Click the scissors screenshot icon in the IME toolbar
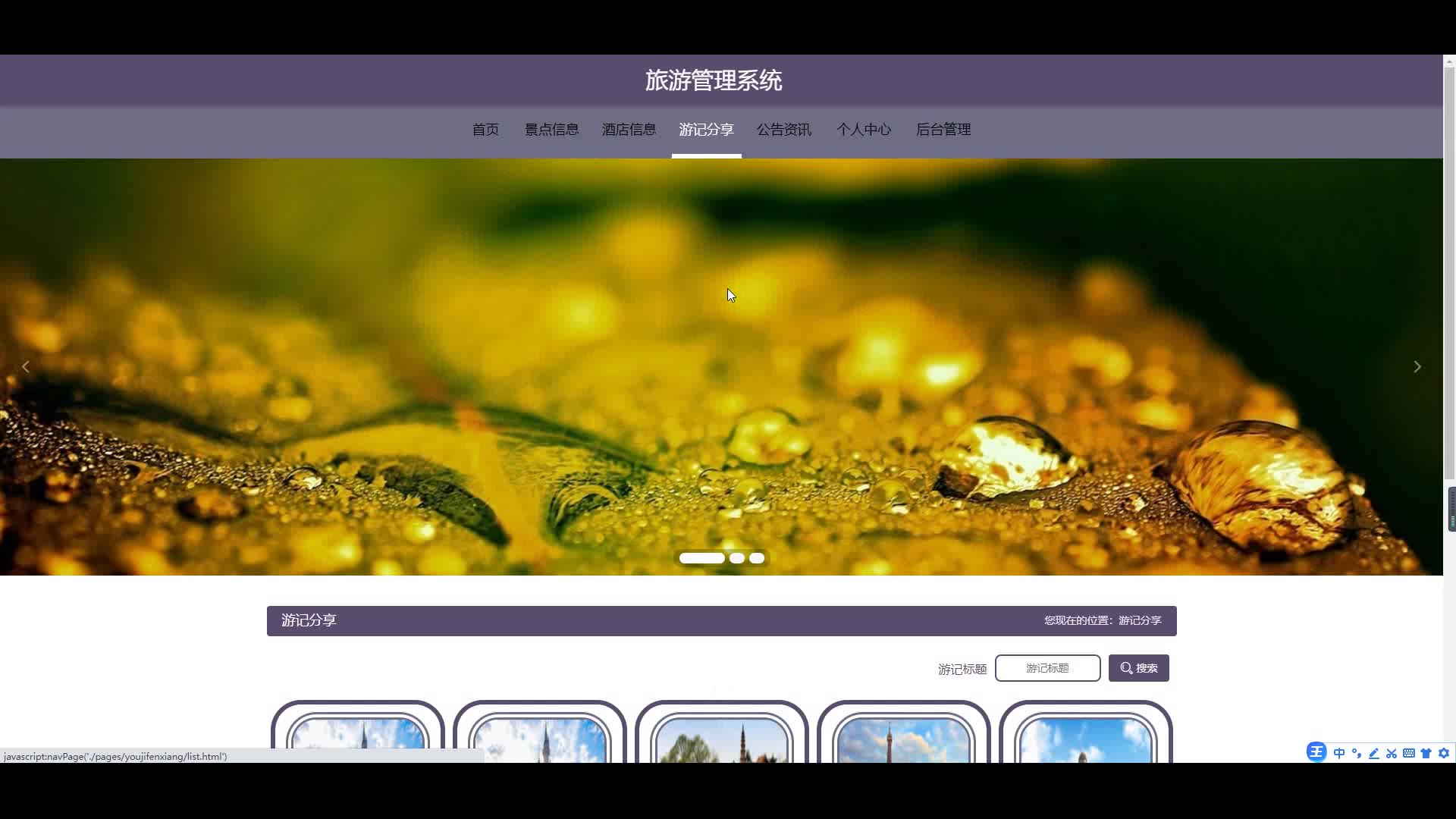This screenshot has width=1456, height=819. (x=1392, y=753)
